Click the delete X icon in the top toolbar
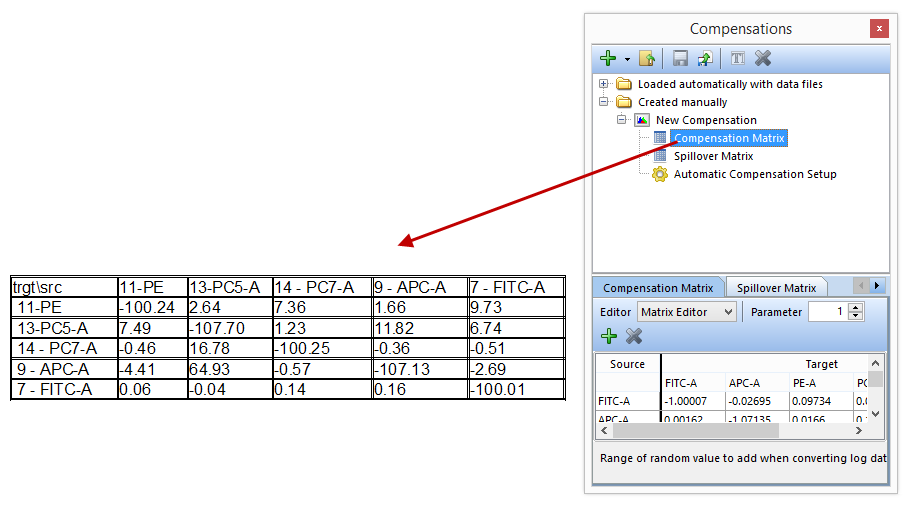908x505 pixels. click(x=763, y=59)
